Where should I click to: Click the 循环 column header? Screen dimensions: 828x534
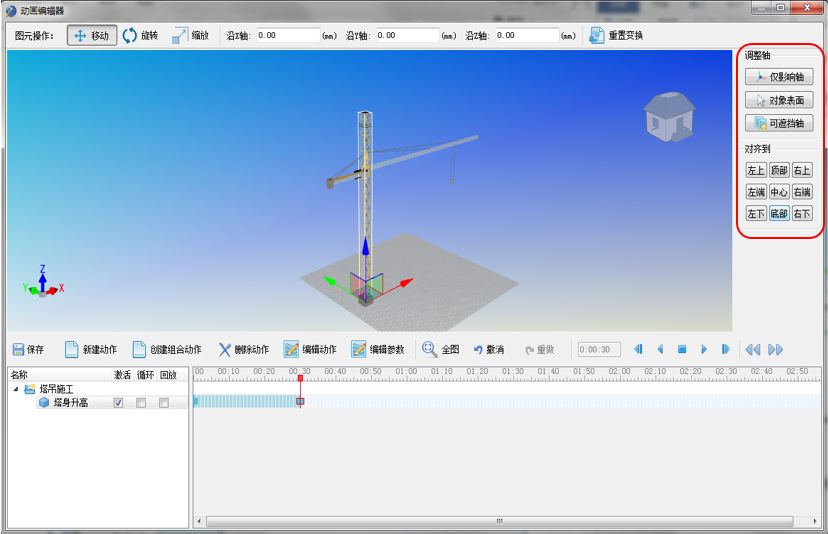pyautogui.click(x=145, y=375)
